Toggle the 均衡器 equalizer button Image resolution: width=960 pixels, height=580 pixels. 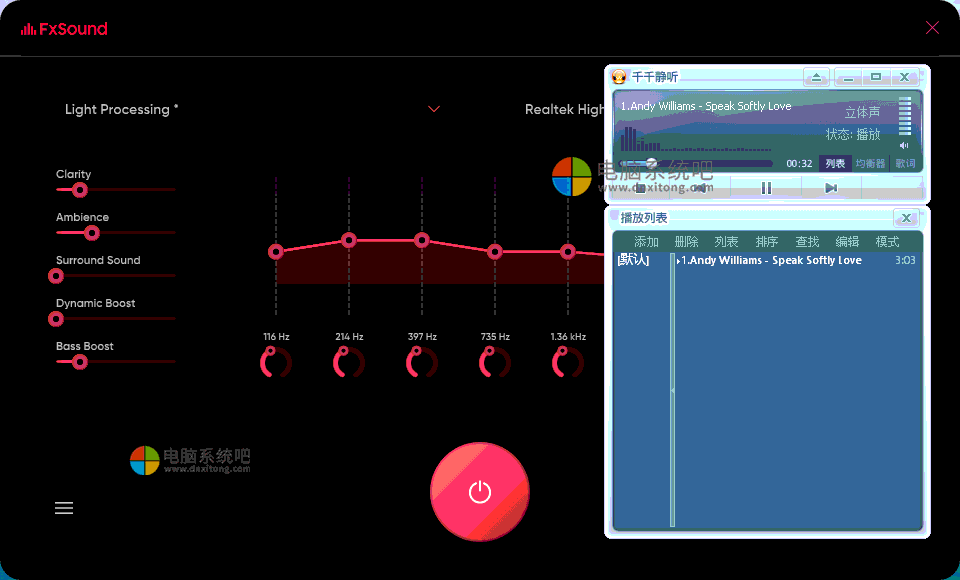pyautogui.click(x=870, y=164)
